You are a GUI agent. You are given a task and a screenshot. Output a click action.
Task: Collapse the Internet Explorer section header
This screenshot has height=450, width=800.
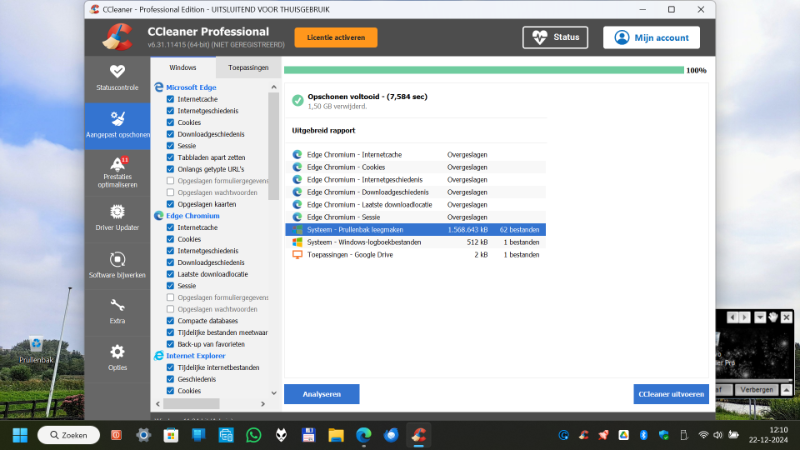(192, 355)
